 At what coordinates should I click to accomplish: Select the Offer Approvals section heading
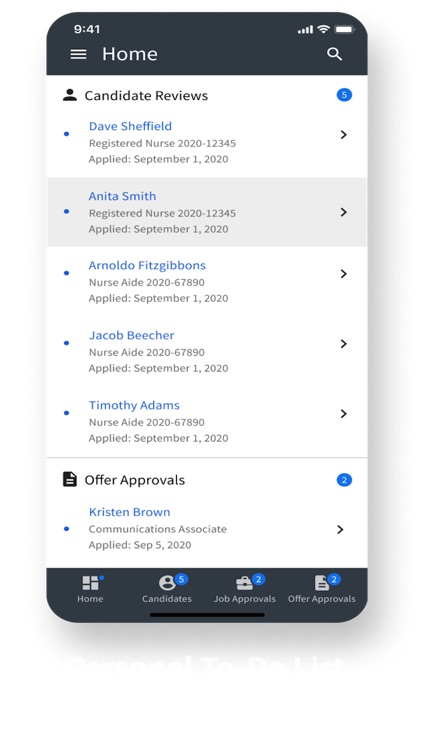tap(134, 480)
